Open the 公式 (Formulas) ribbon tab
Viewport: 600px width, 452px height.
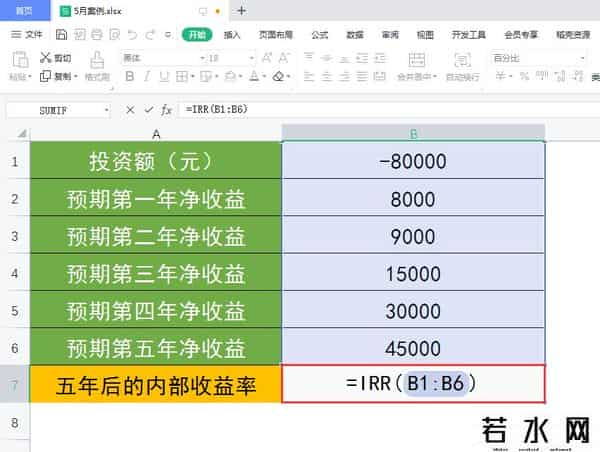pos(319,34)
